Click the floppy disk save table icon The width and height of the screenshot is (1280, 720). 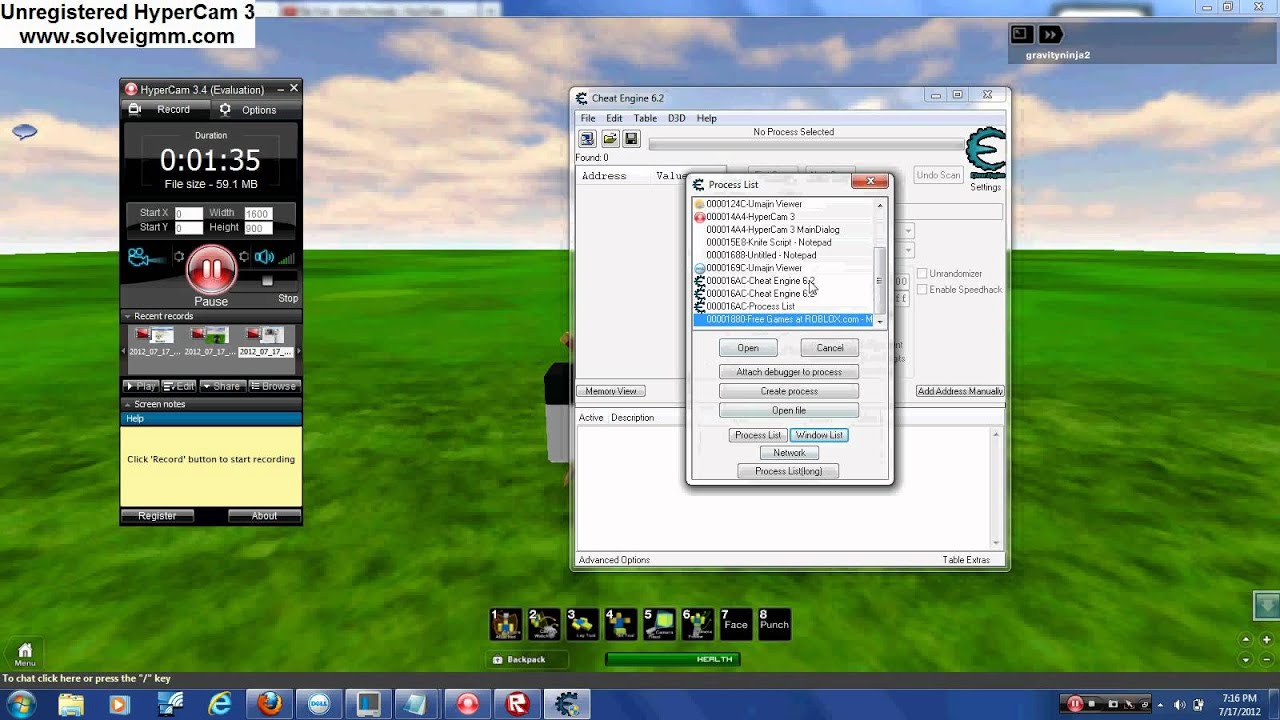631,139
